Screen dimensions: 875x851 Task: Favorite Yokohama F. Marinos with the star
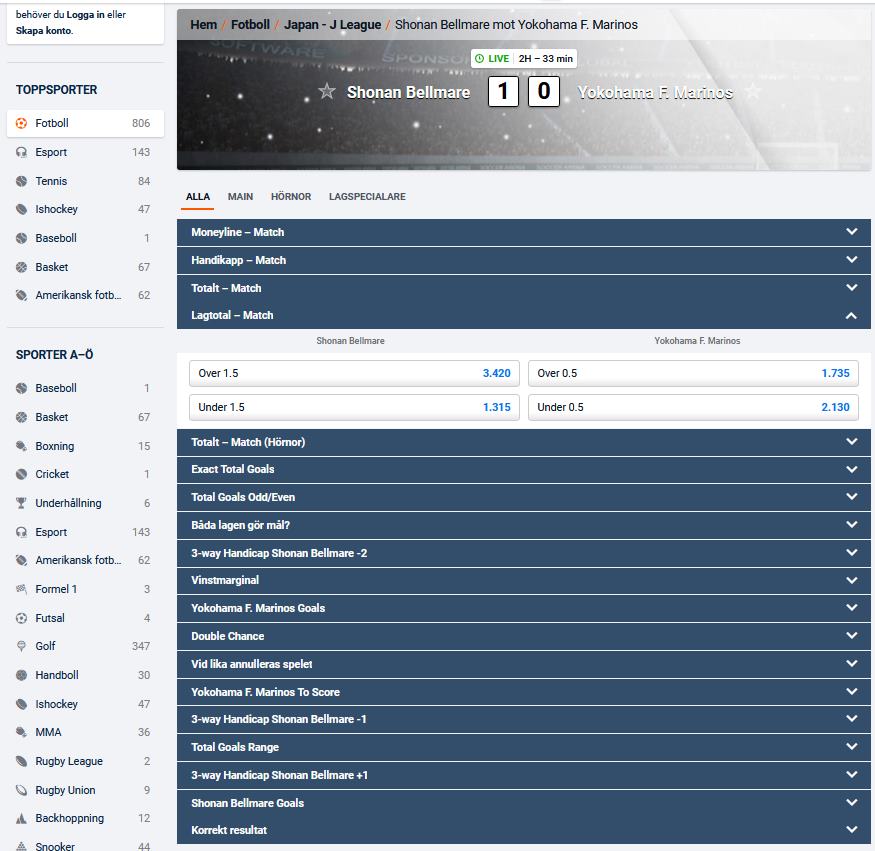coord(752,91)
